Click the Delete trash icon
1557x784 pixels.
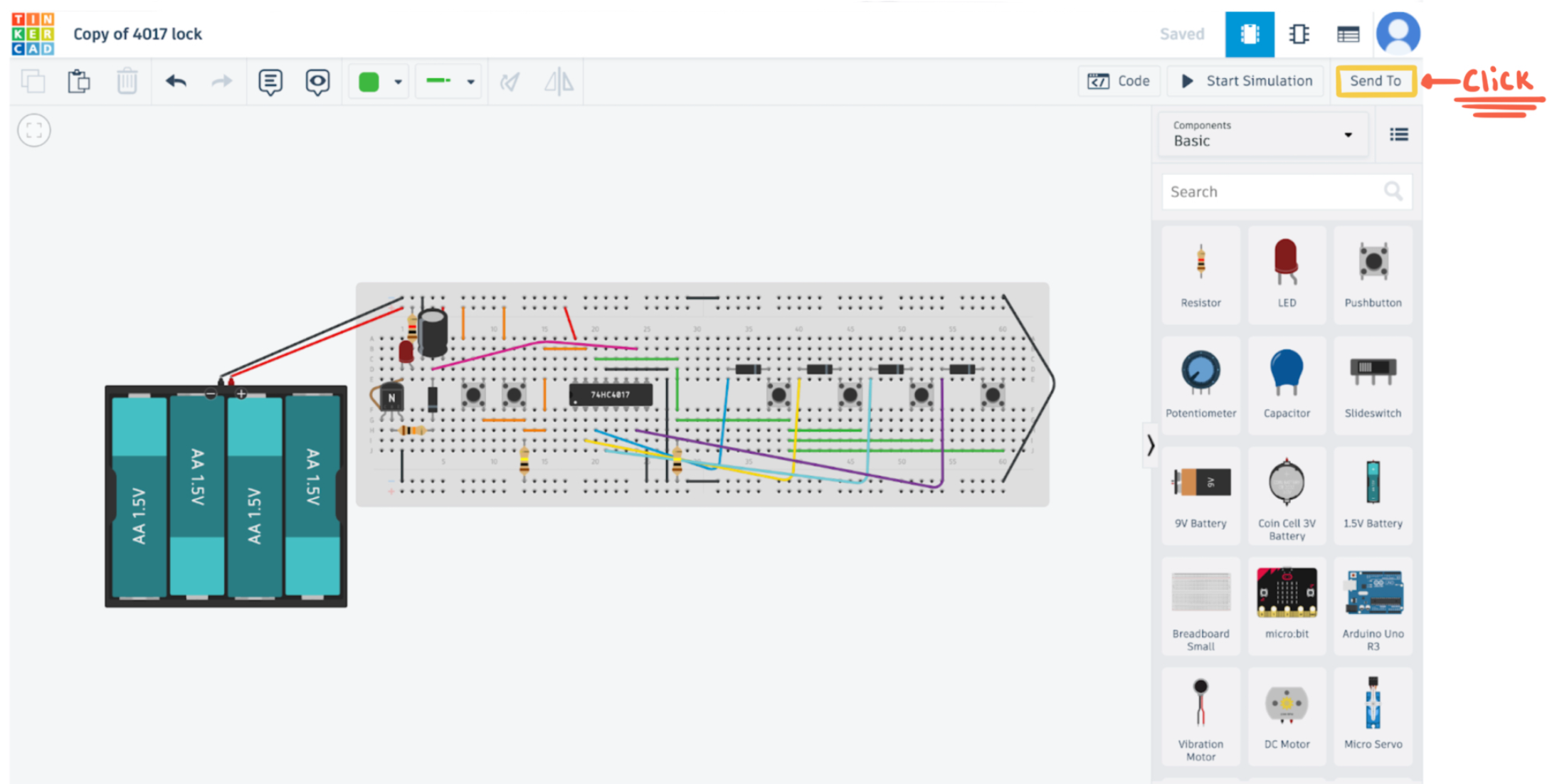[x=127, y=82]
